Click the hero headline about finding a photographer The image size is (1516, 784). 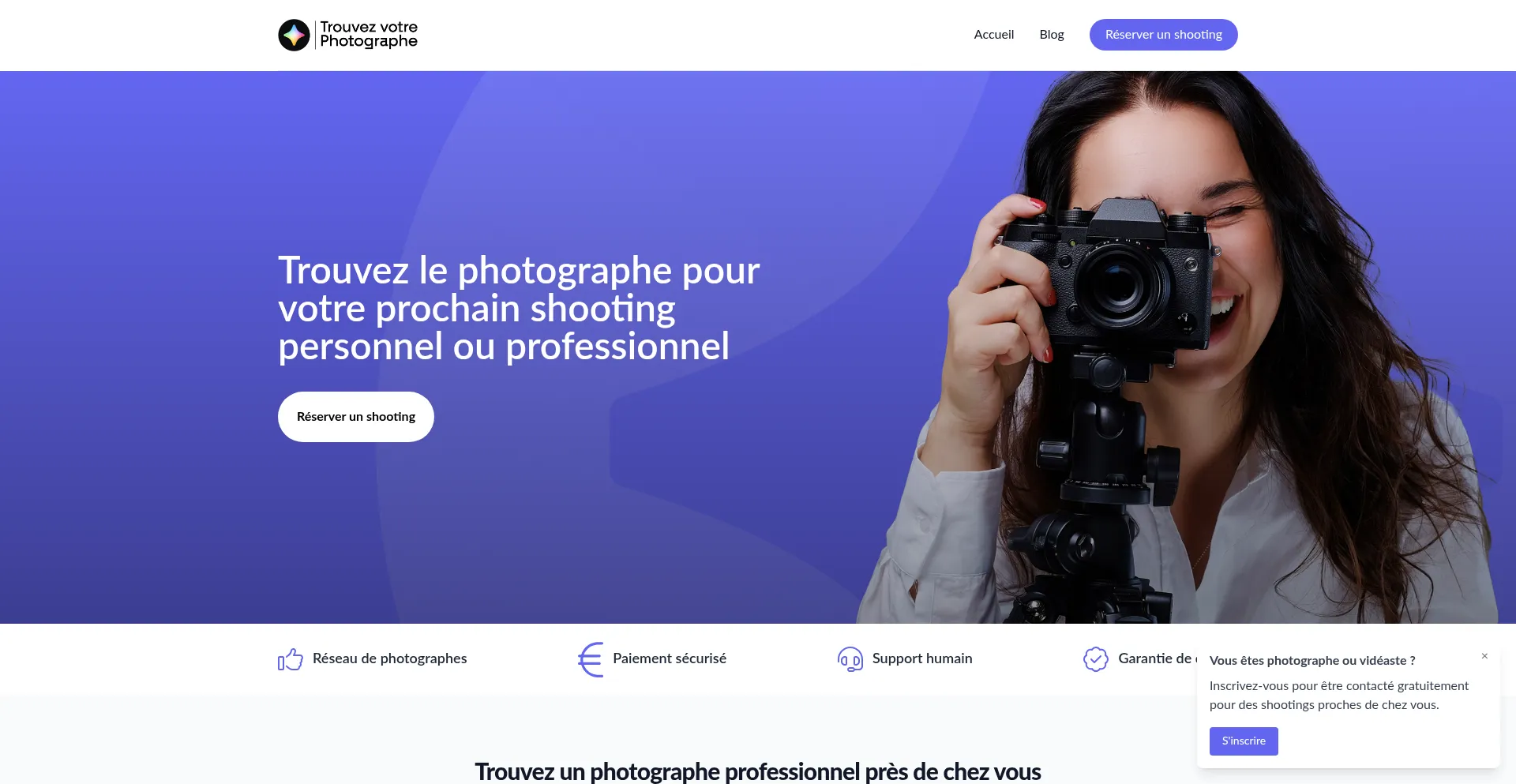coord(519,309)
